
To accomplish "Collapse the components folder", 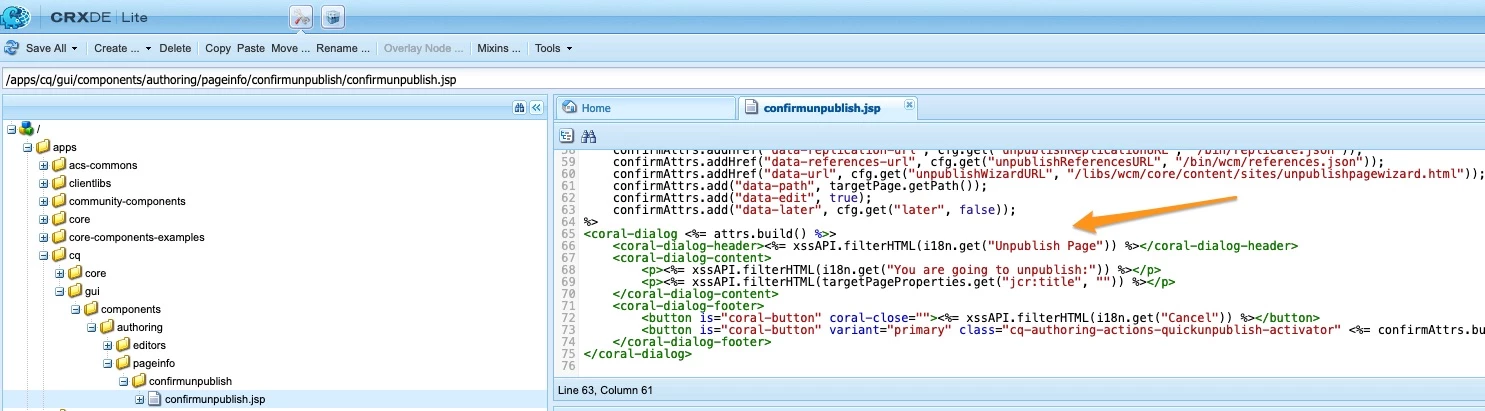I will (x=76, y=309).
